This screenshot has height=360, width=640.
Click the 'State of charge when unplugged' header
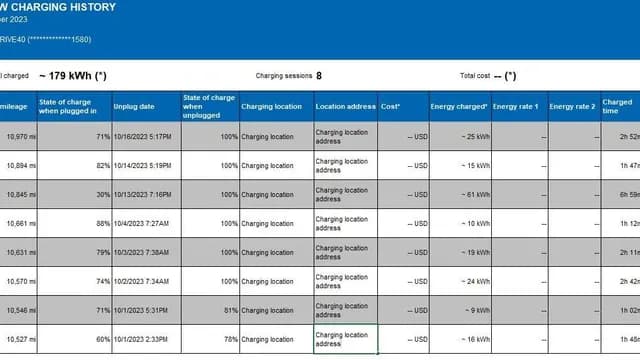pyautogui.click(x=211, y=107)
